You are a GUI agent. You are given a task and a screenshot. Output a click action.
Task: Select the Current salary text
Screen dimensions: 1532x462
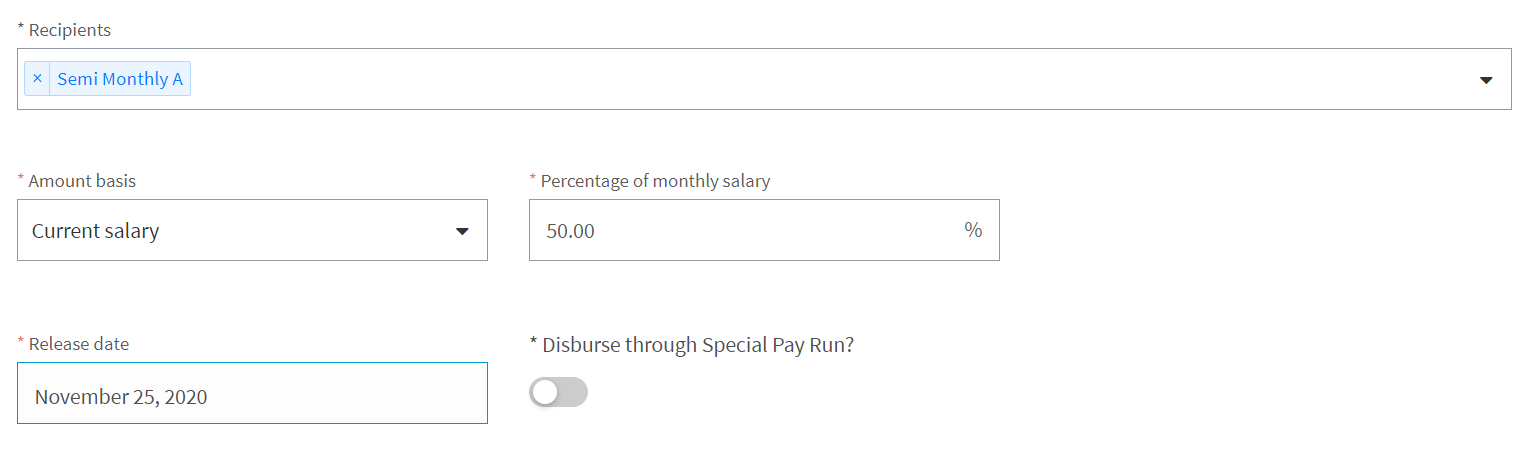pyautogui.click(x=95, y=231)
